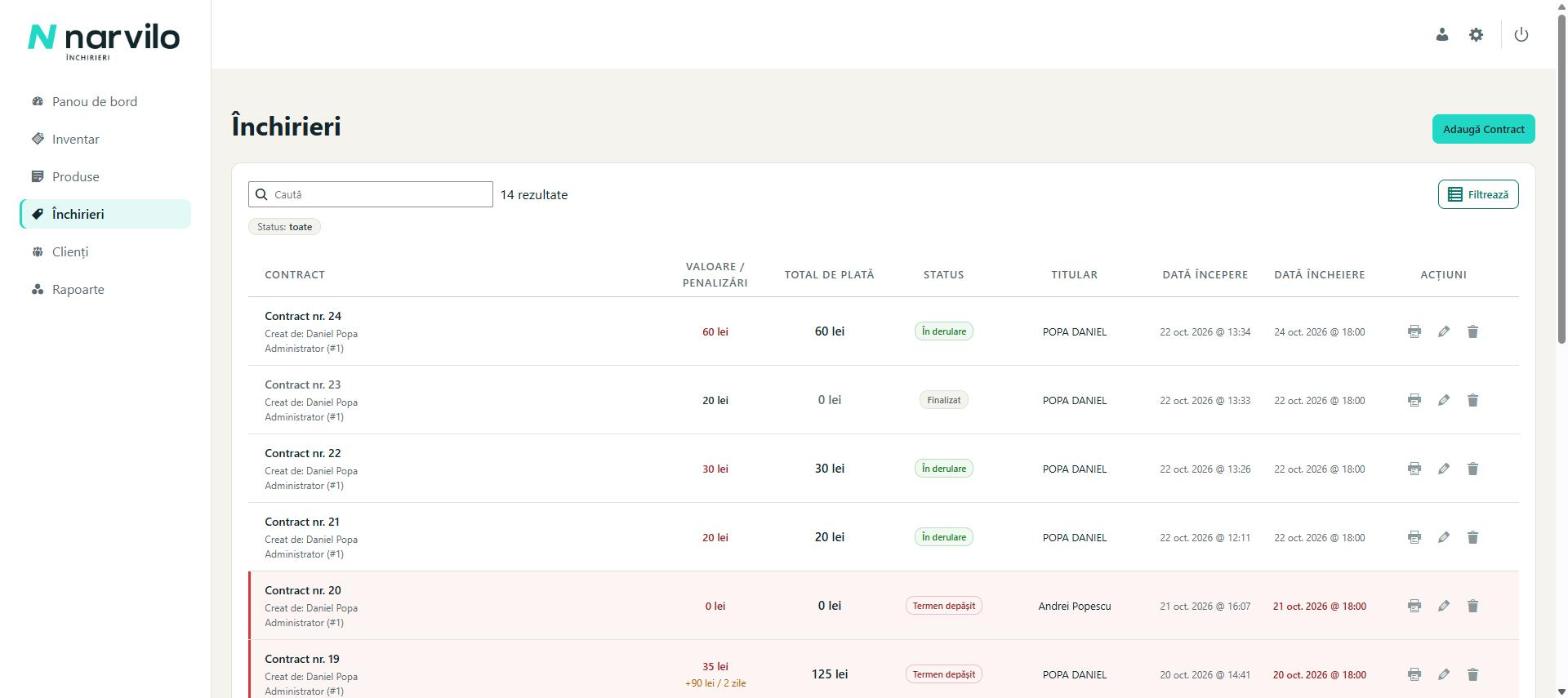Delete Contract nr. 19

[1473, 674]
